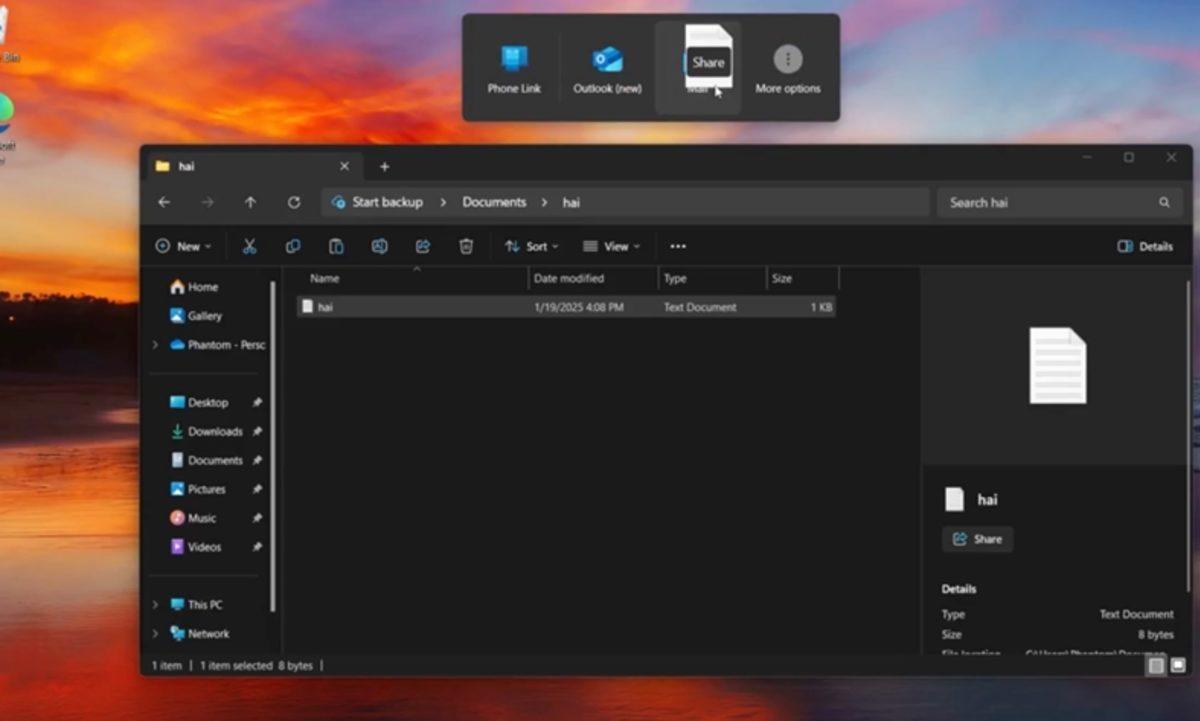Expand This PC in the sidebar
Image resolution: width=1200 pixels, height=721 pixels.
[154, 604]
